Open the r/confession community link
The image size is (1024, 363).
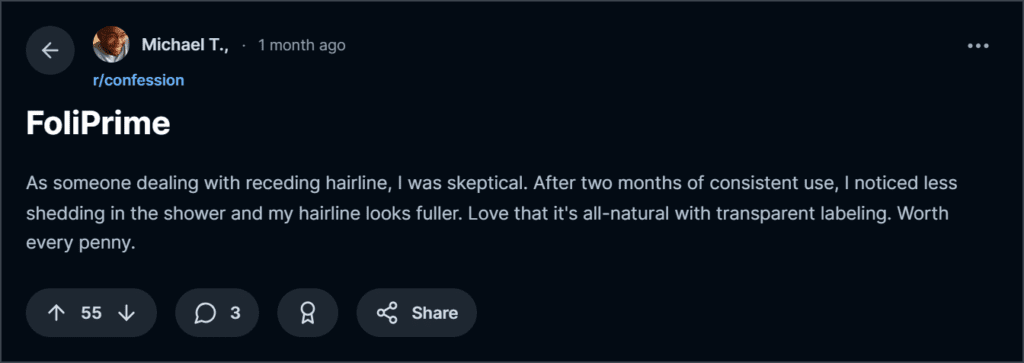pyautogui.click(x=138, y=80)
